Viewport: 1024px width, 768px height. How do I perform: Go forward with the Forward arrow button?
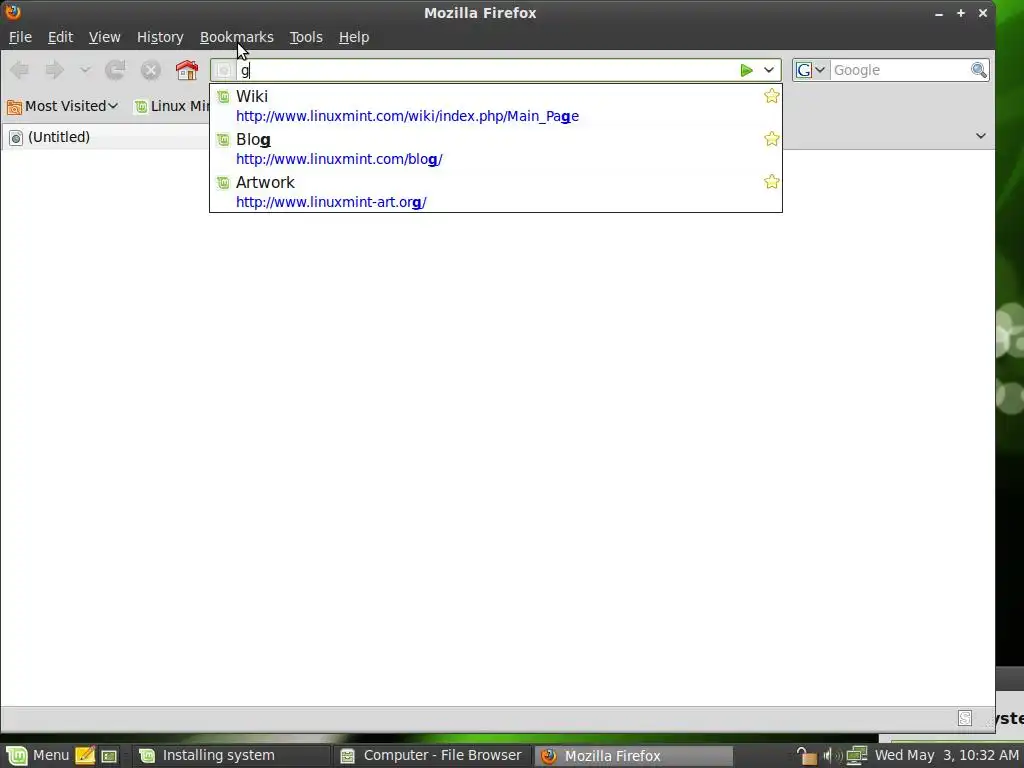54,70
